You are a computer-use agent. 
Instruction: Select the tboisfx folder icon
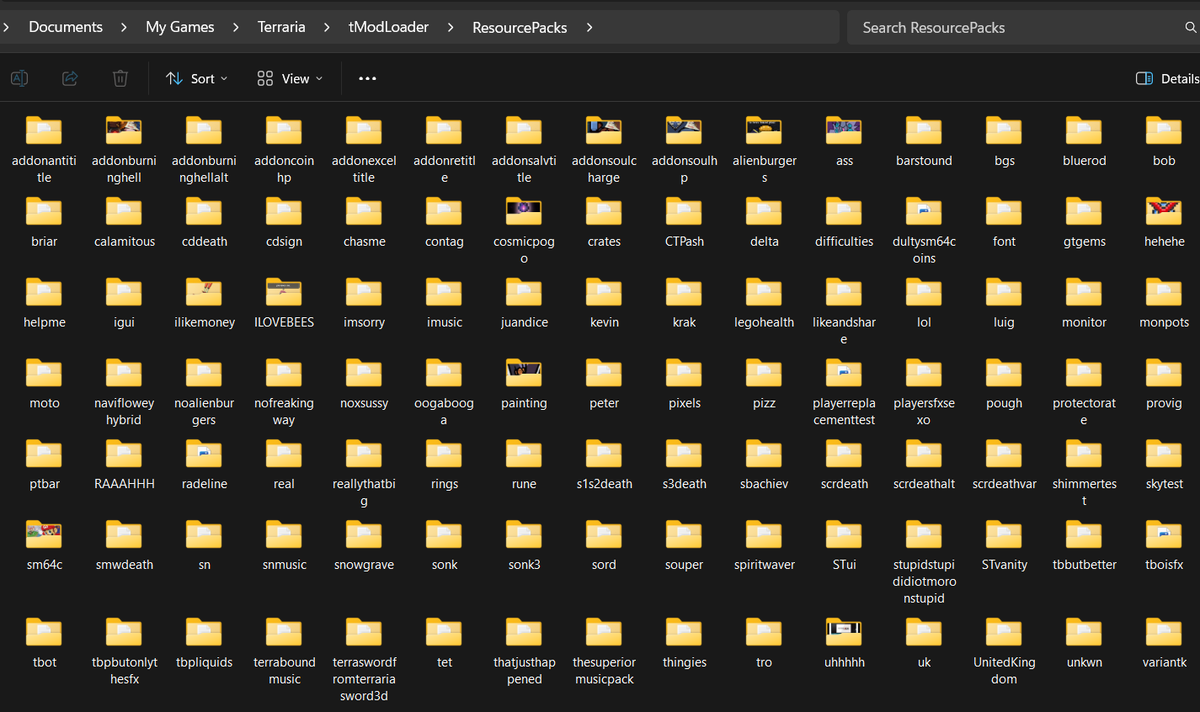point(1164,535)
